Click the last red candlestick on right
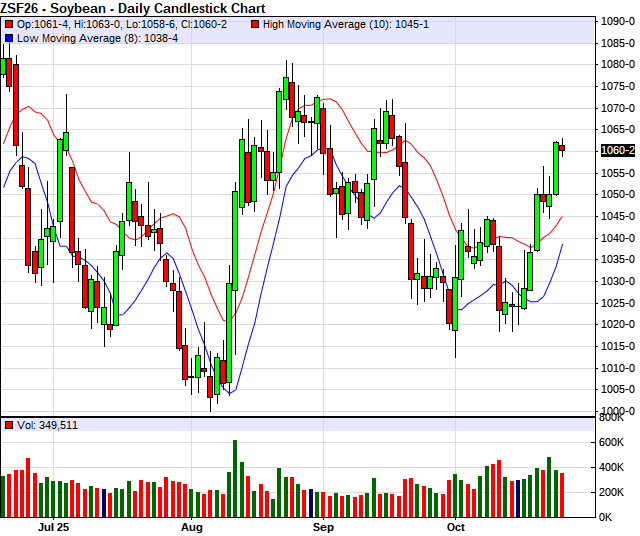Image resolution: width=640 pixels, height=536 pixels. [x=562, y=148]
